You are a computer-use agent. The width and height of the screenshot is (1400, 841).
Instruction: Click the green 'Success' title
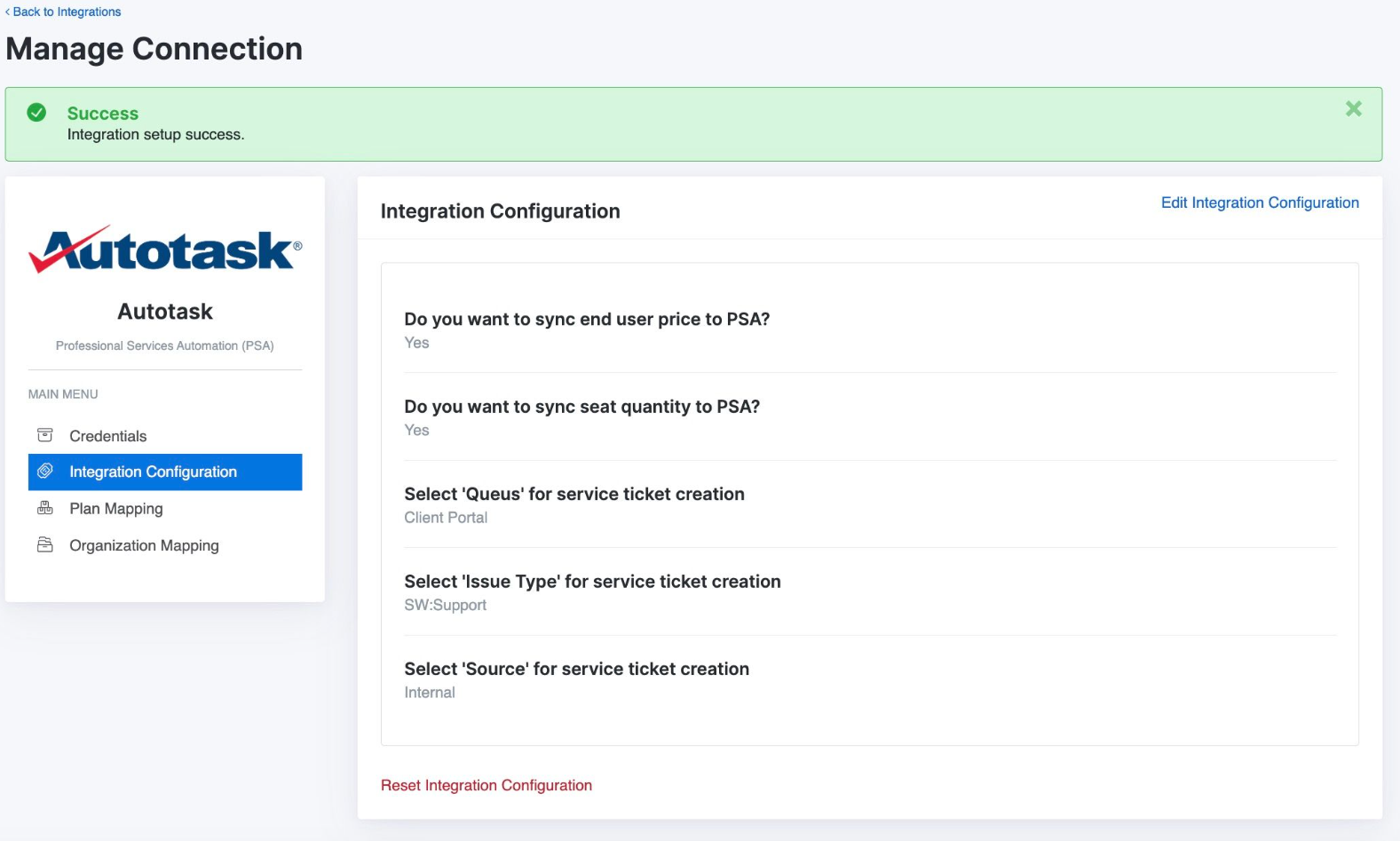click(103, 114)
